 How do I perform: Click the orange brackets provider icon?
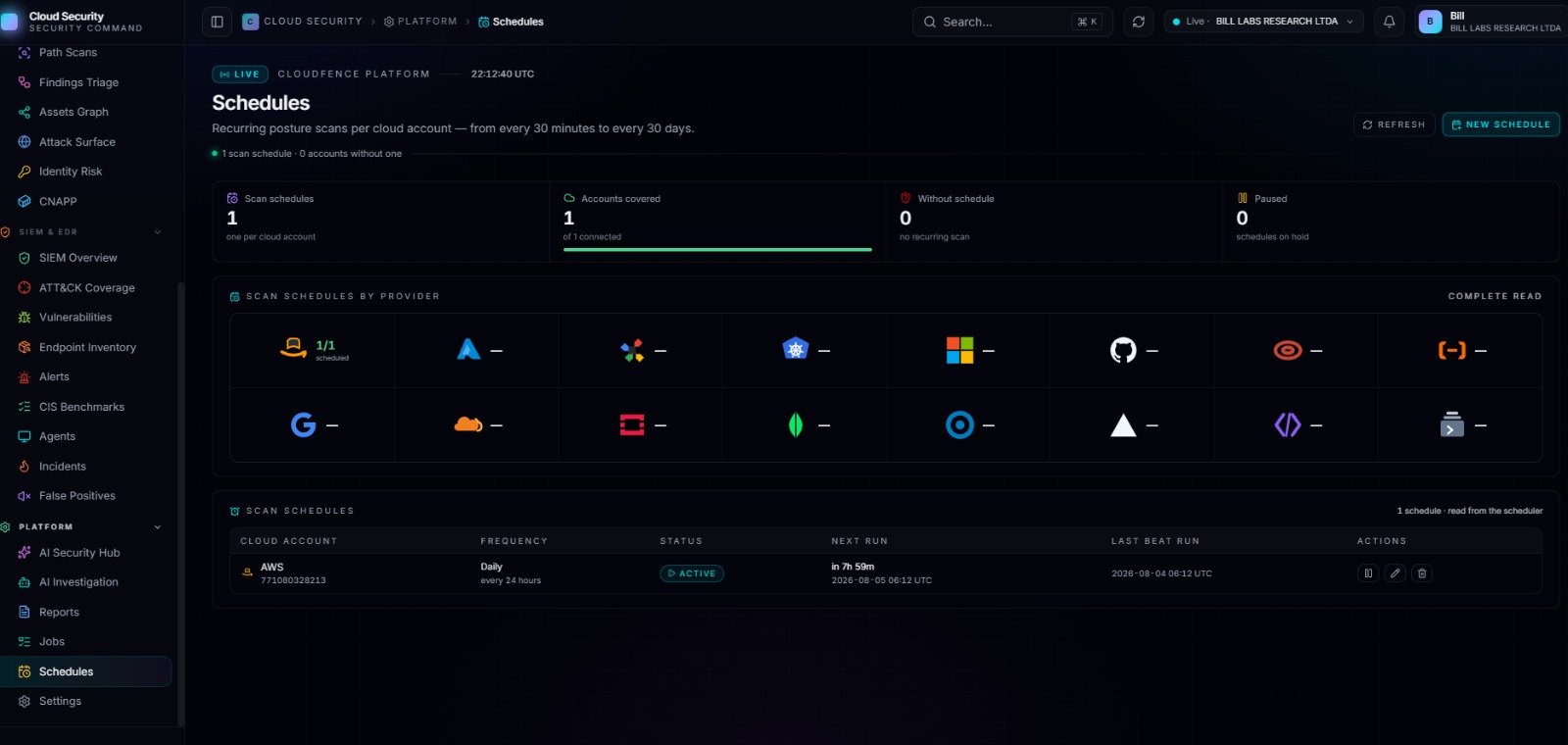[x=1451, y=350]
